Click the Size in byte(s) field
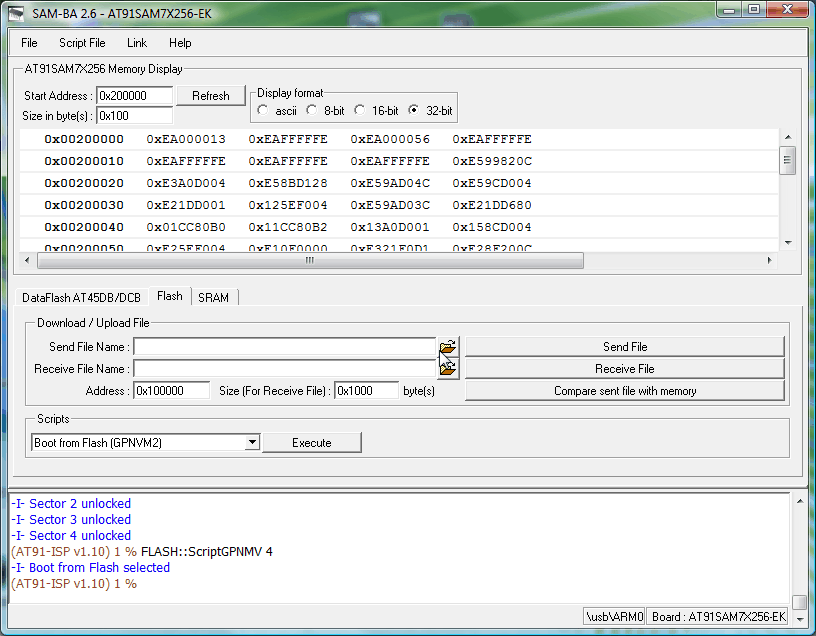Screen dimensions: 816x636 click(x=134, y=116)
